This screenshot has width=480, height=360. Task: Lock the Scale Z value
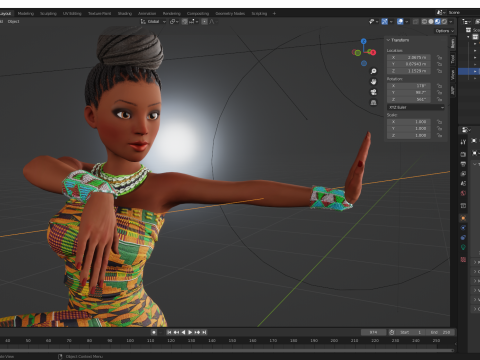(x=439, y=135)
